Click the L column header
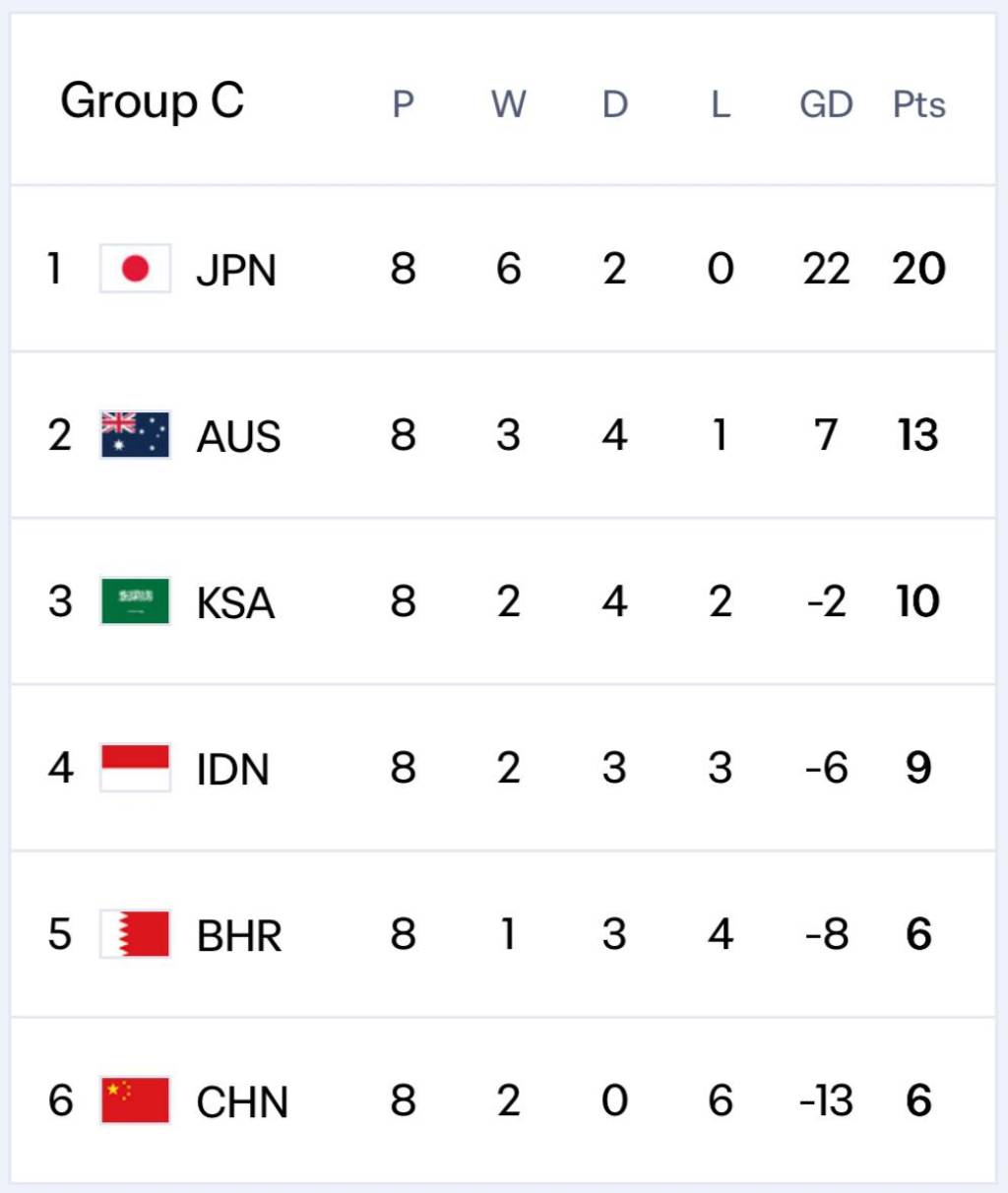The image size is (1008, 1193). 721,104
